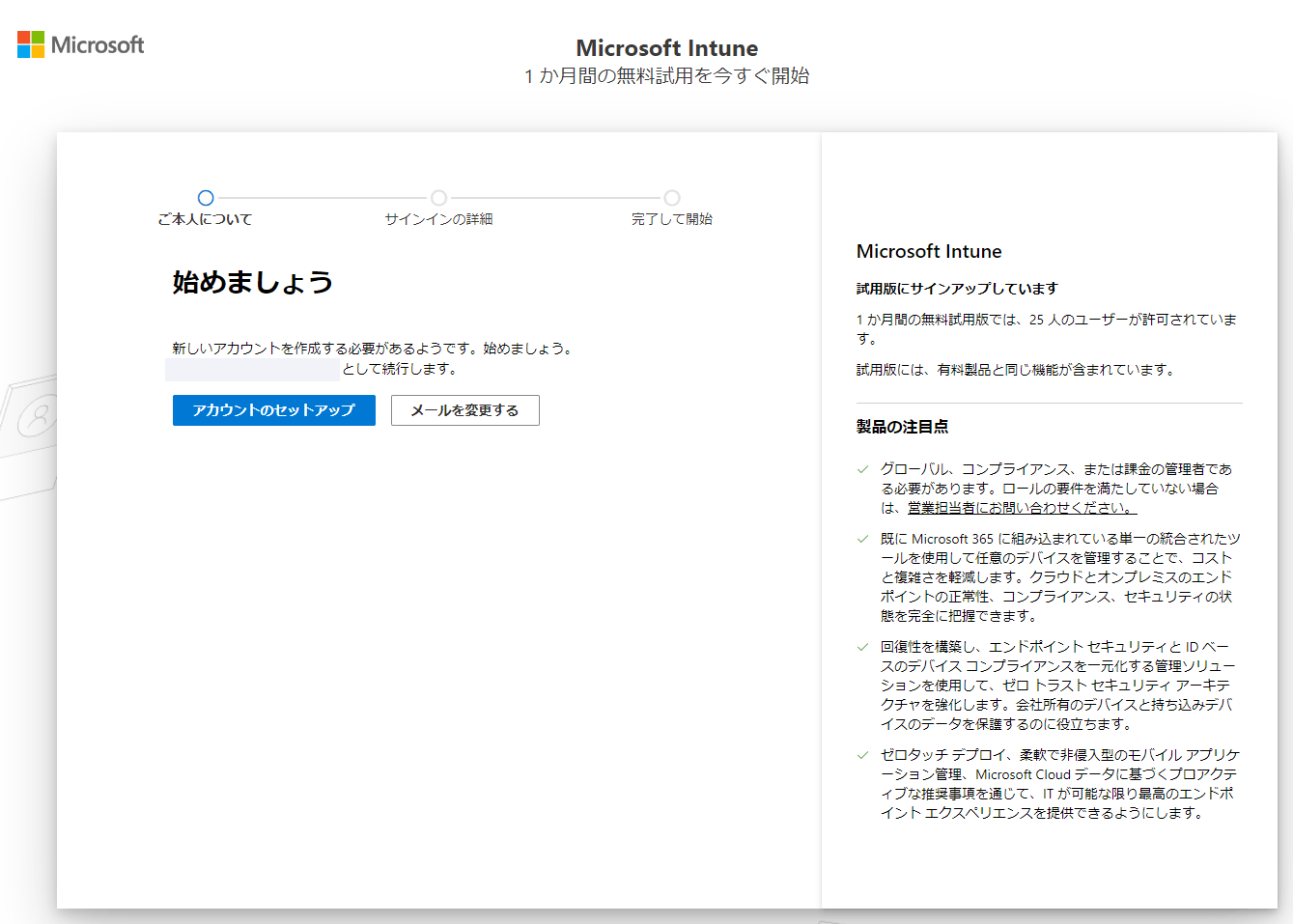Select the サインインの詳細 step circle
1293x924 pixels.
click(439, 198)
